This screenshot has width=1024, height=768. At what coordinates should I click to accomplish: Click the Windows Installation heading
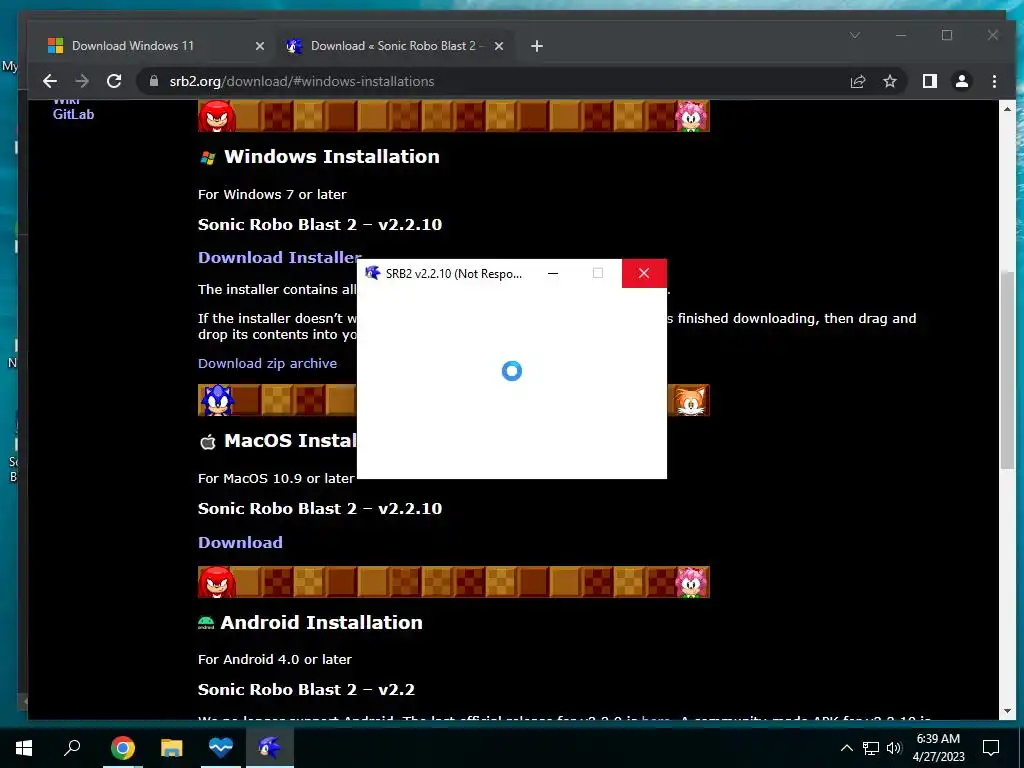pos(332,157)
